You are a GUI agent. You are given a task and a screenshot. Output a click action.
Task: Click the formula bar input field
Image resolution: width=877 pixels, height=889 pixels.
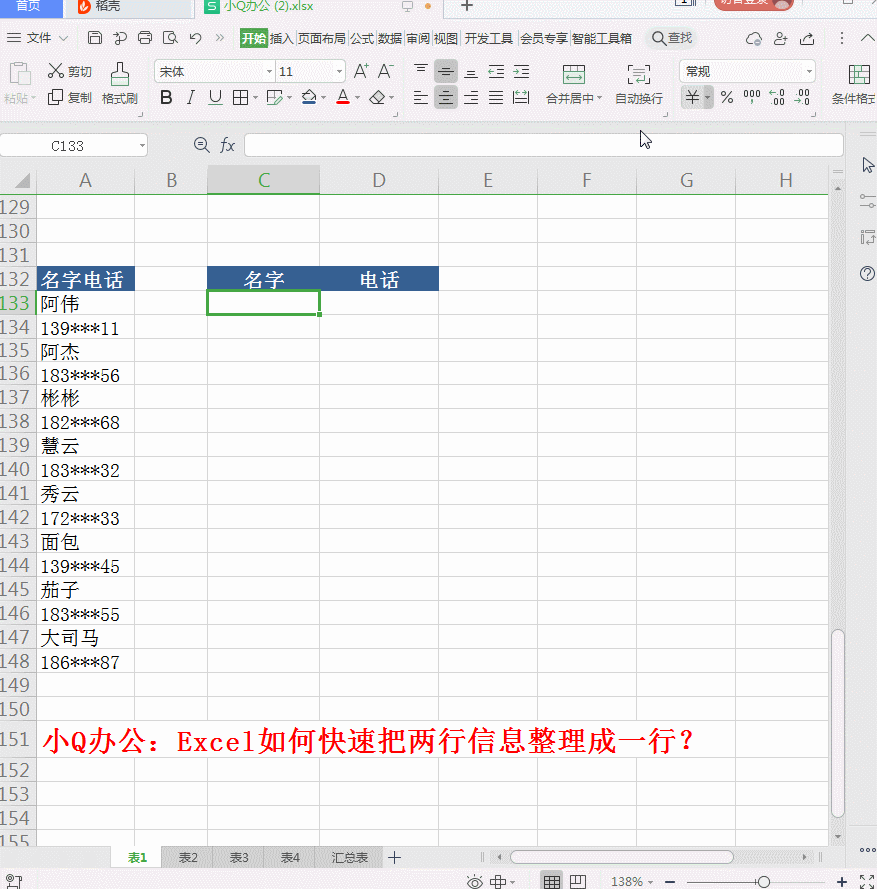[540, 145]
